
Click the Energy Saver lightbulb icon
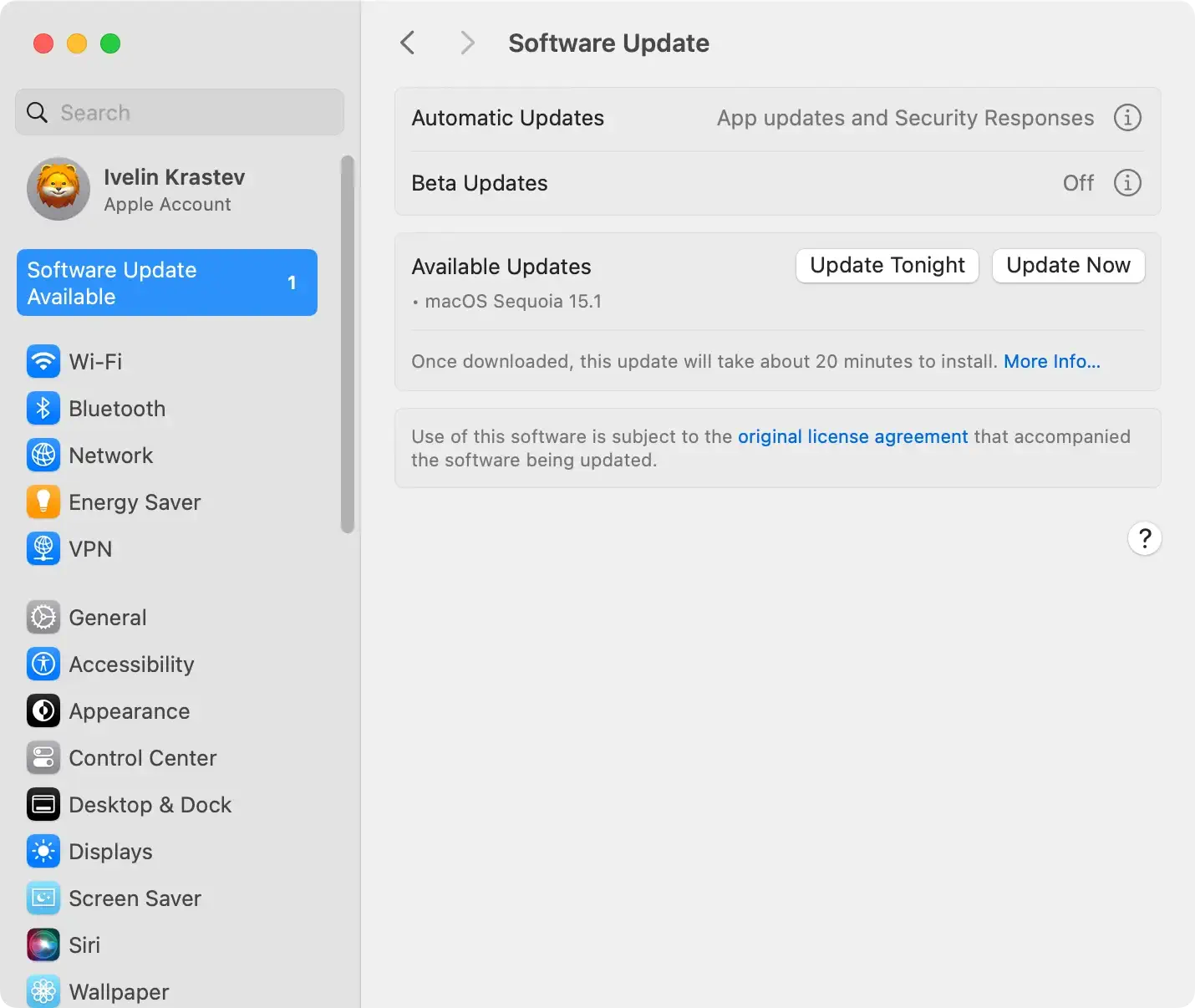point(43,502)
